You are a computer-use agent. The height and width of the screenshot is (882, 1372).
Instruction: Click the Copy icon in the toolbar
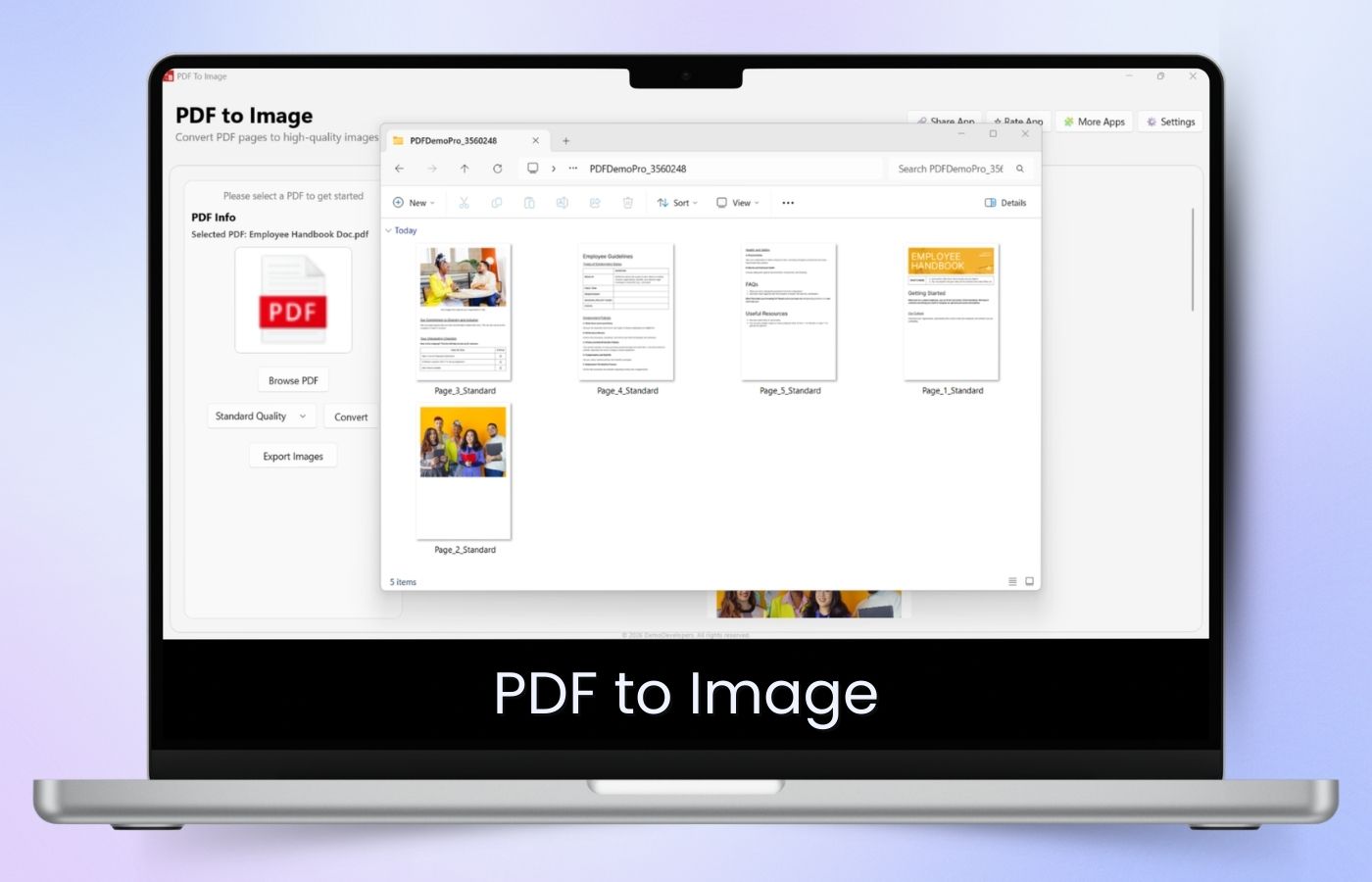coord(496,203)
